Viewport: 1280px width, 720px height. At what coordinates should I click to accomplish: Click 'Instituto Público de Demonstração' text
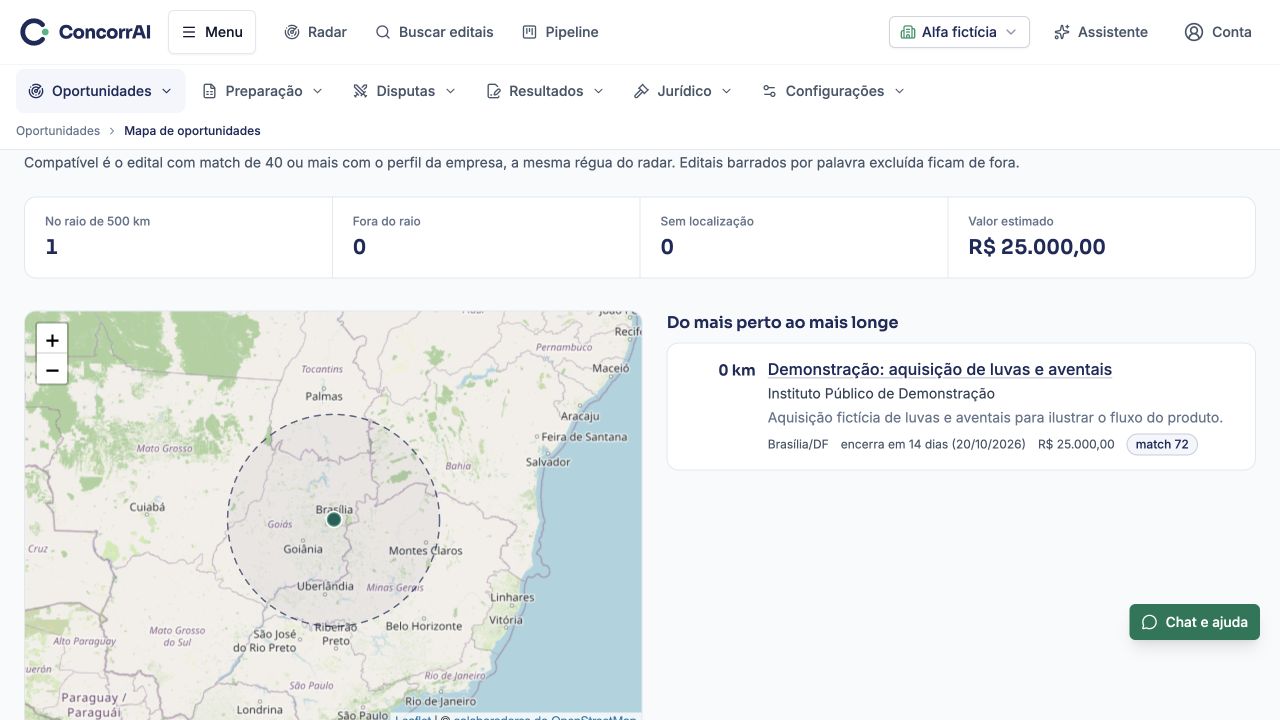pyautogui.click(x=881, y=394)
